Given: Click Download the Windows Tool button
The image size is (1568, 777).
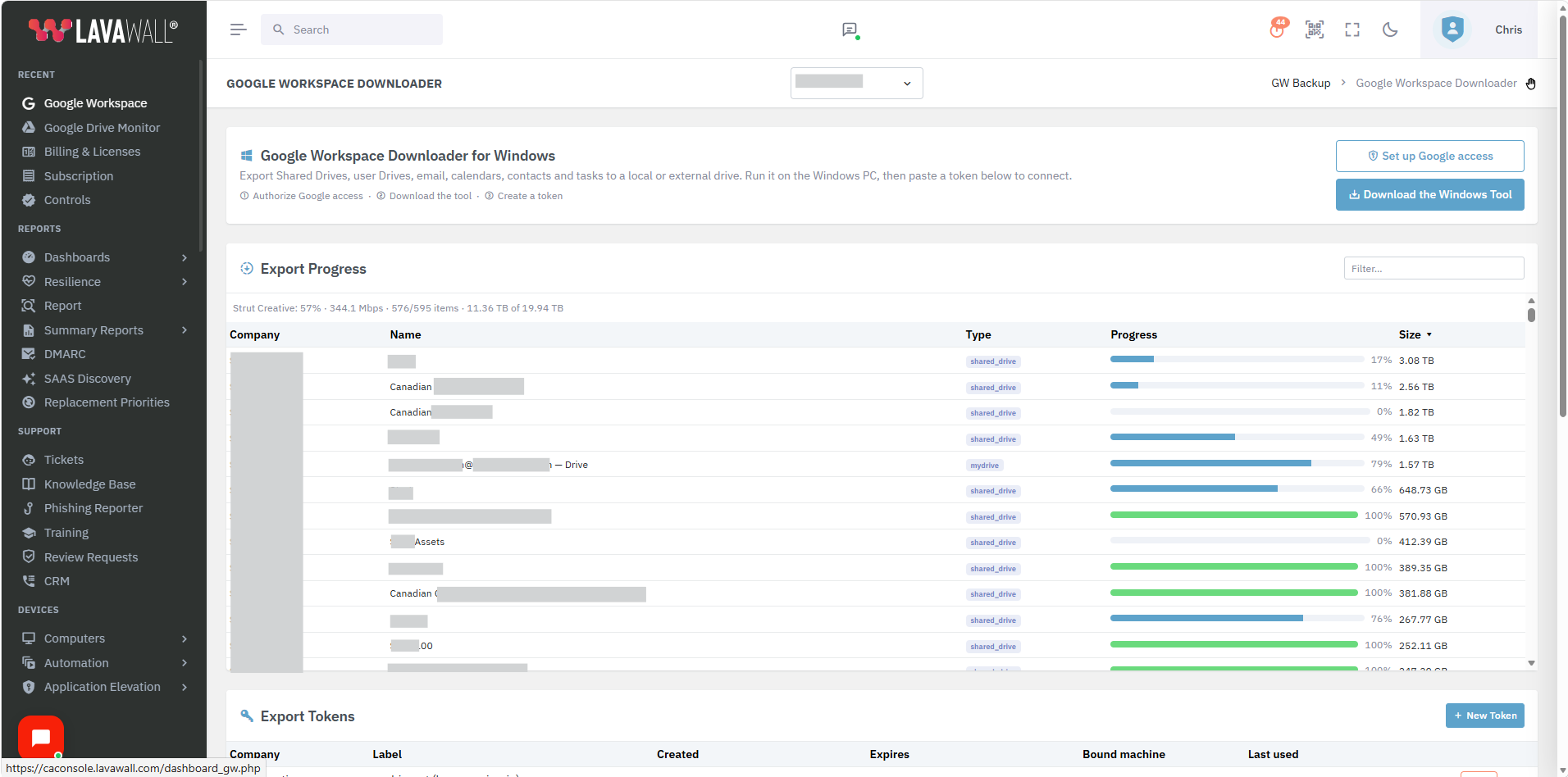Looking at the screenshot, I should [x=1430, y=194].
